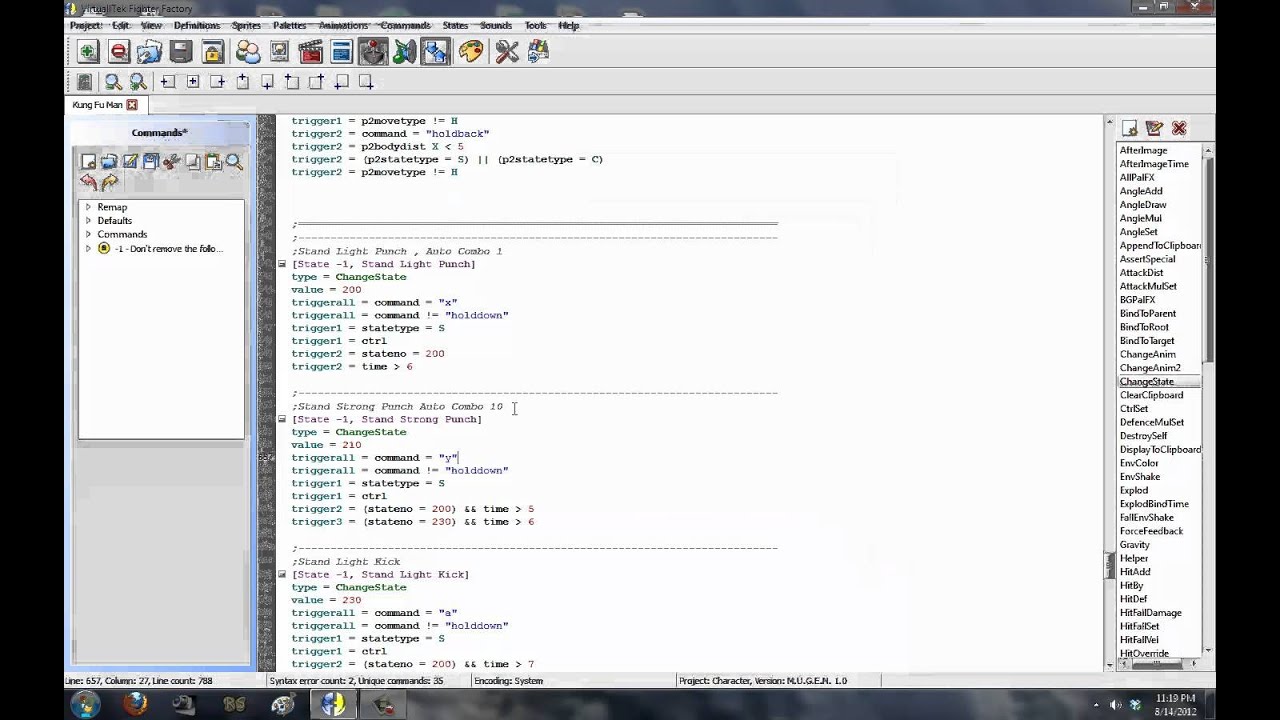This screenshot has width=1280, height=720.
Task: Click the taskbar clock showing 11:19 PM
Action: pos(1175,698)
